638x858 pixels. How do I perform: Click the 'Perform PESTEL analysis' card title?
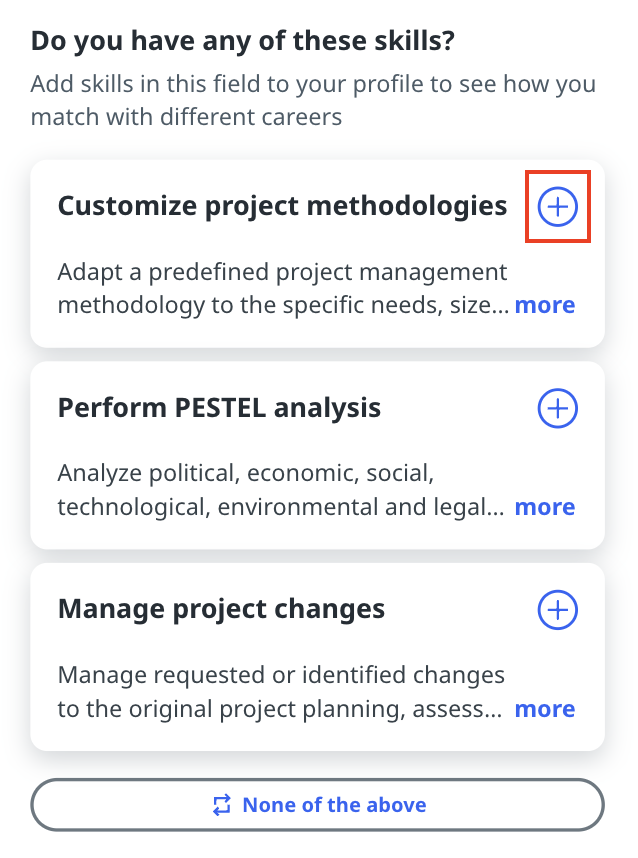click(219, 408)
